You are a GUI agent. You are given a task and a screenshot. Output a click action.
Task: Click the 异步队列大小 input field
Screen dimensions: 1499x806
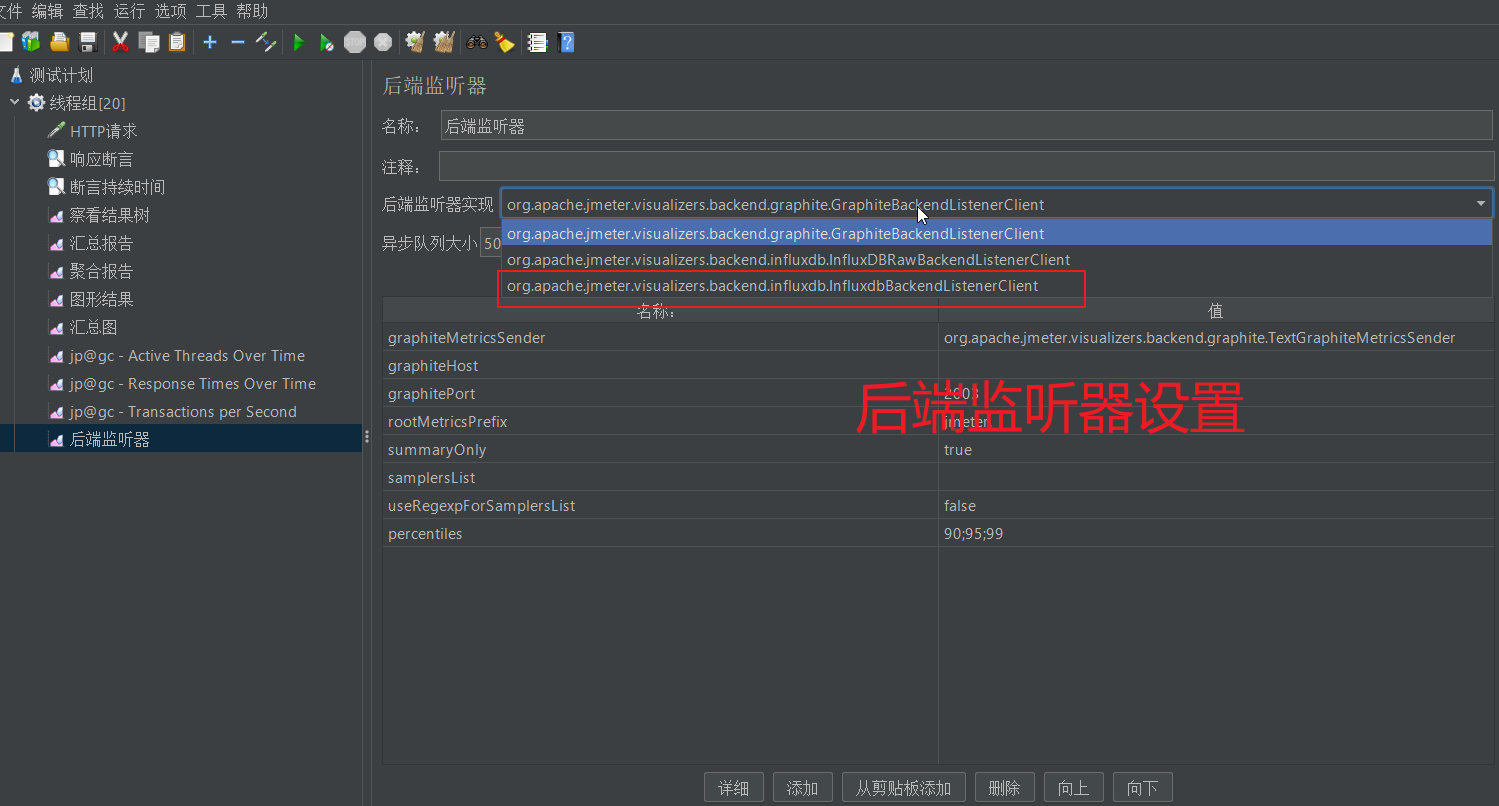point(492,243)
